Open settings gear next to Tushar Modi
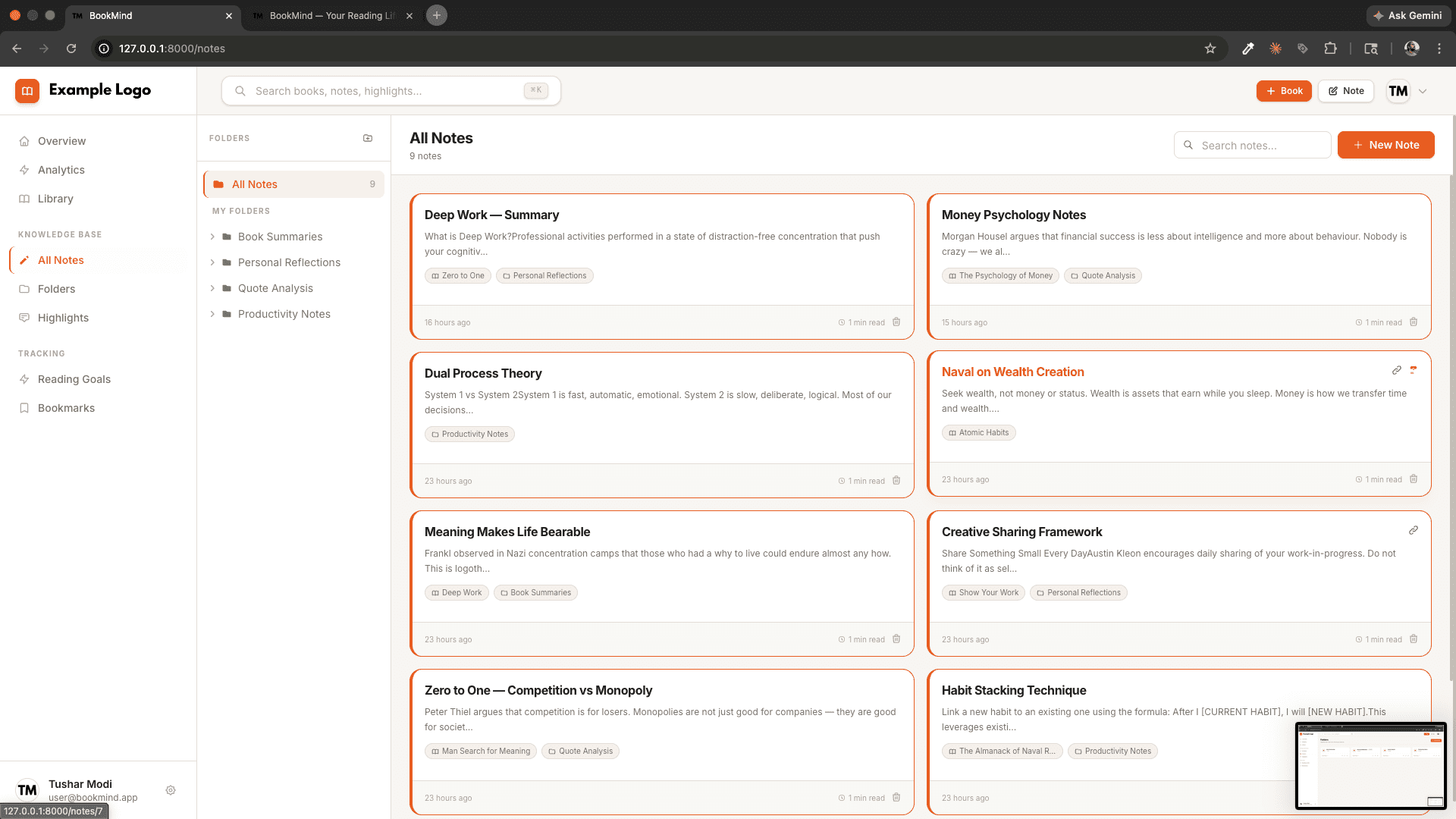This screenshot has width=1456, height=819. coord(171,790)
